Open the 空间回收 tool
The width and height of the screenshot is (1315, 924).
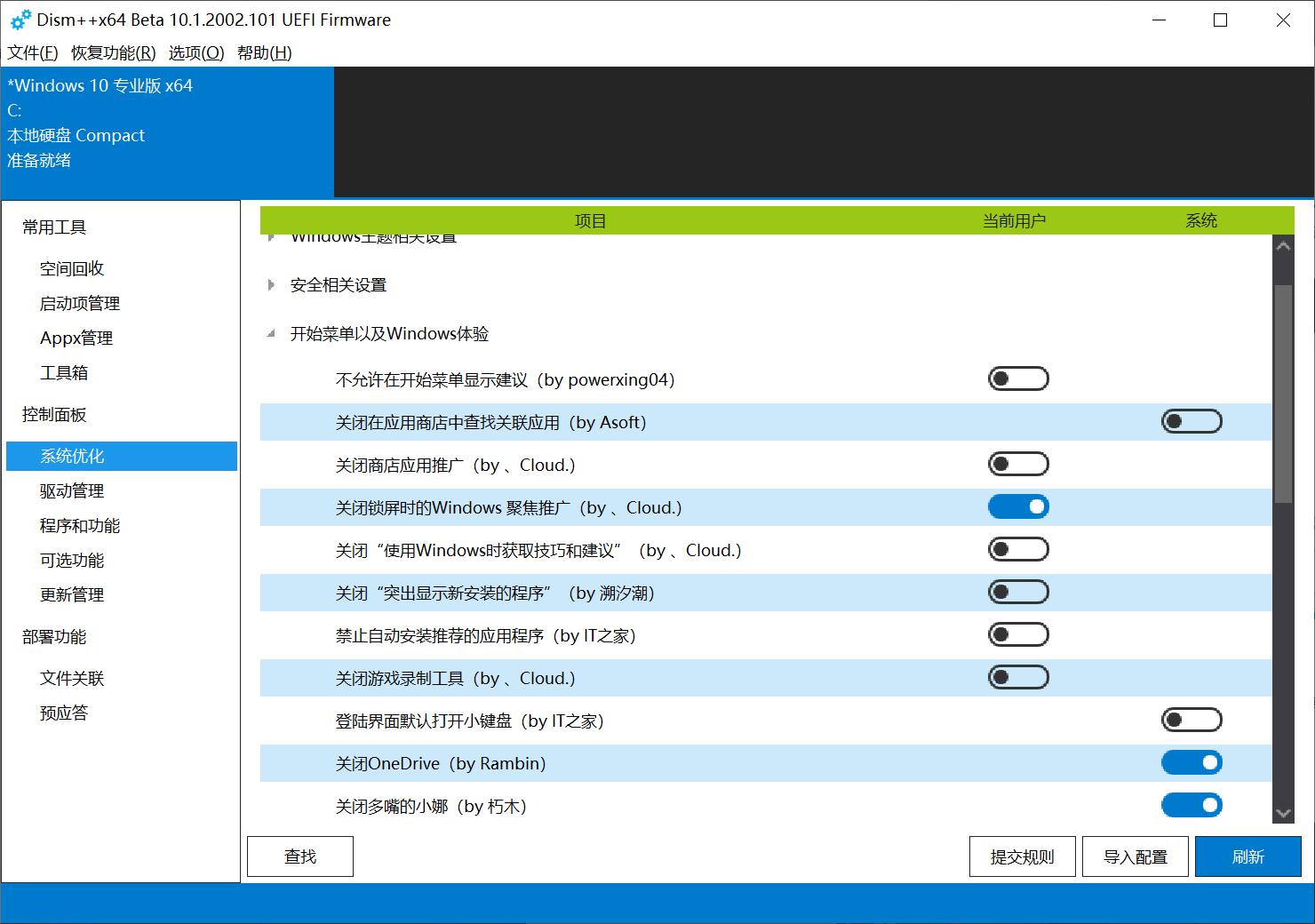(72, 267)
